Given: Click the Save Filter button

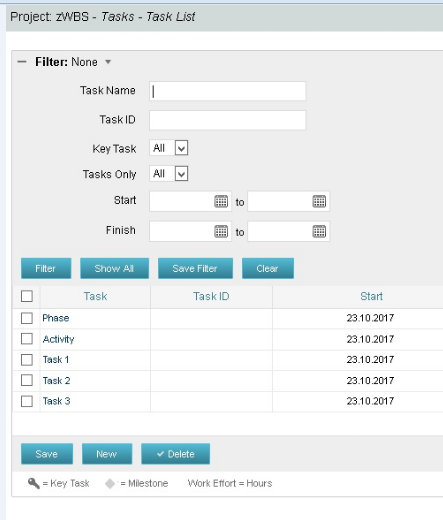Looking at the screenshot, I should 195,268.
